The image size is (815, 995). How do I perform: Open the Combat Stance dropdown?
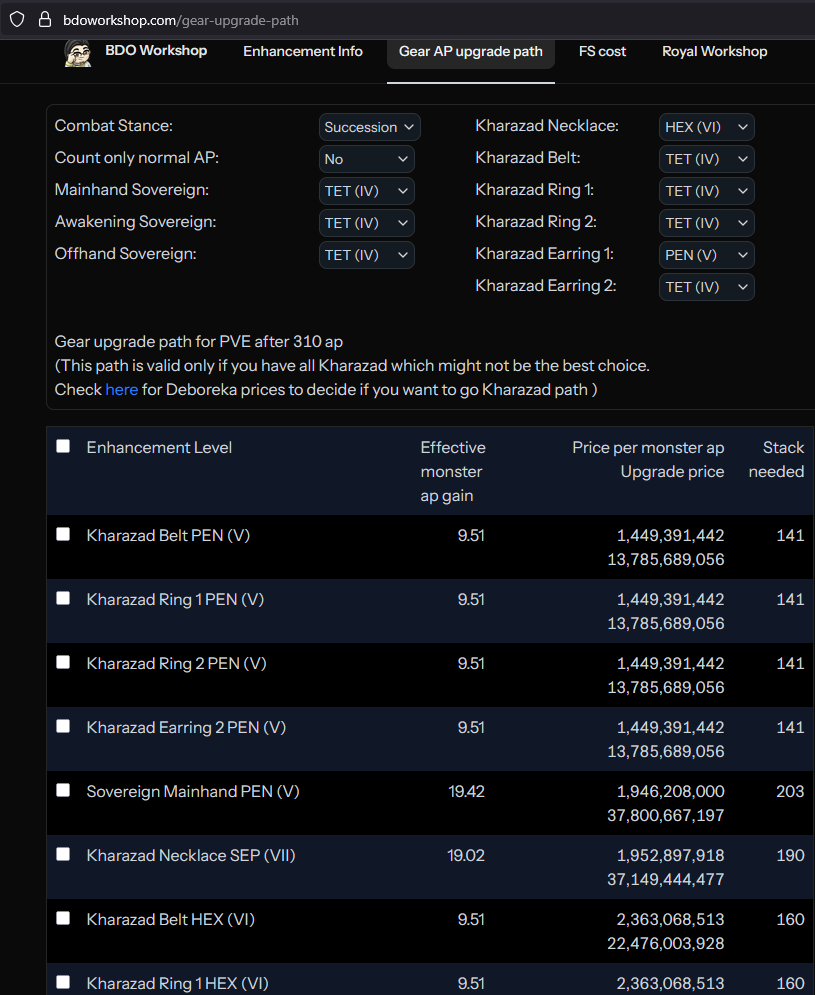369,127
